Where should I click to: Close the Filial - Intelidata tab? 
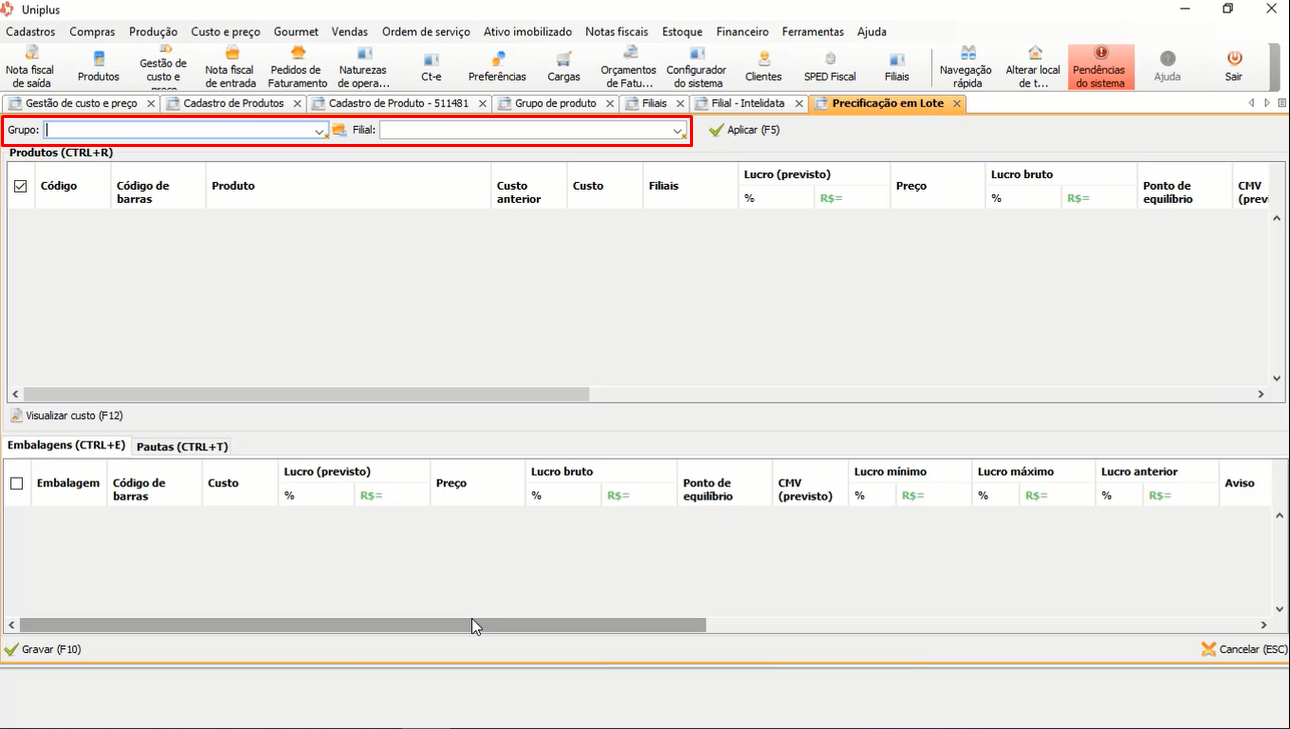tap(799, 104)
